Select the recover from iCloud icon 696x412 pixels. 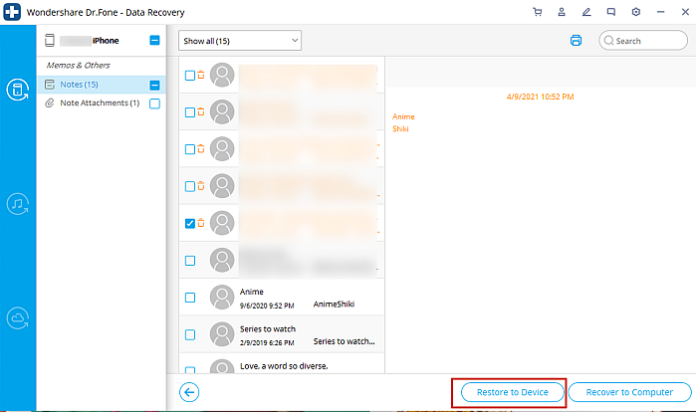pyautogui.click(x=18, y=318)
